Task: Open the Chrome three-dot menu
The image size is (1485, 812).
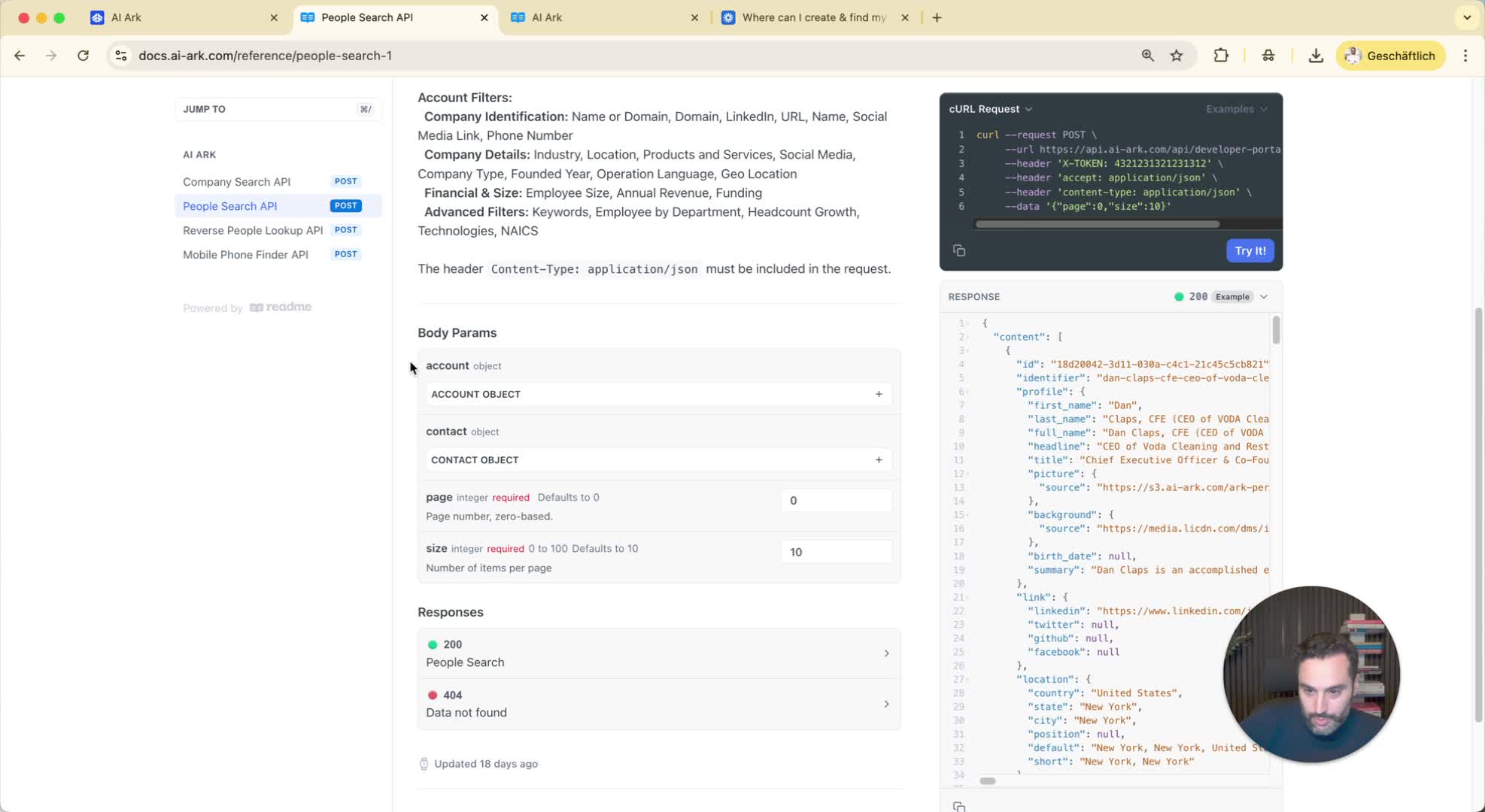Action: [x=1465, y=56]
